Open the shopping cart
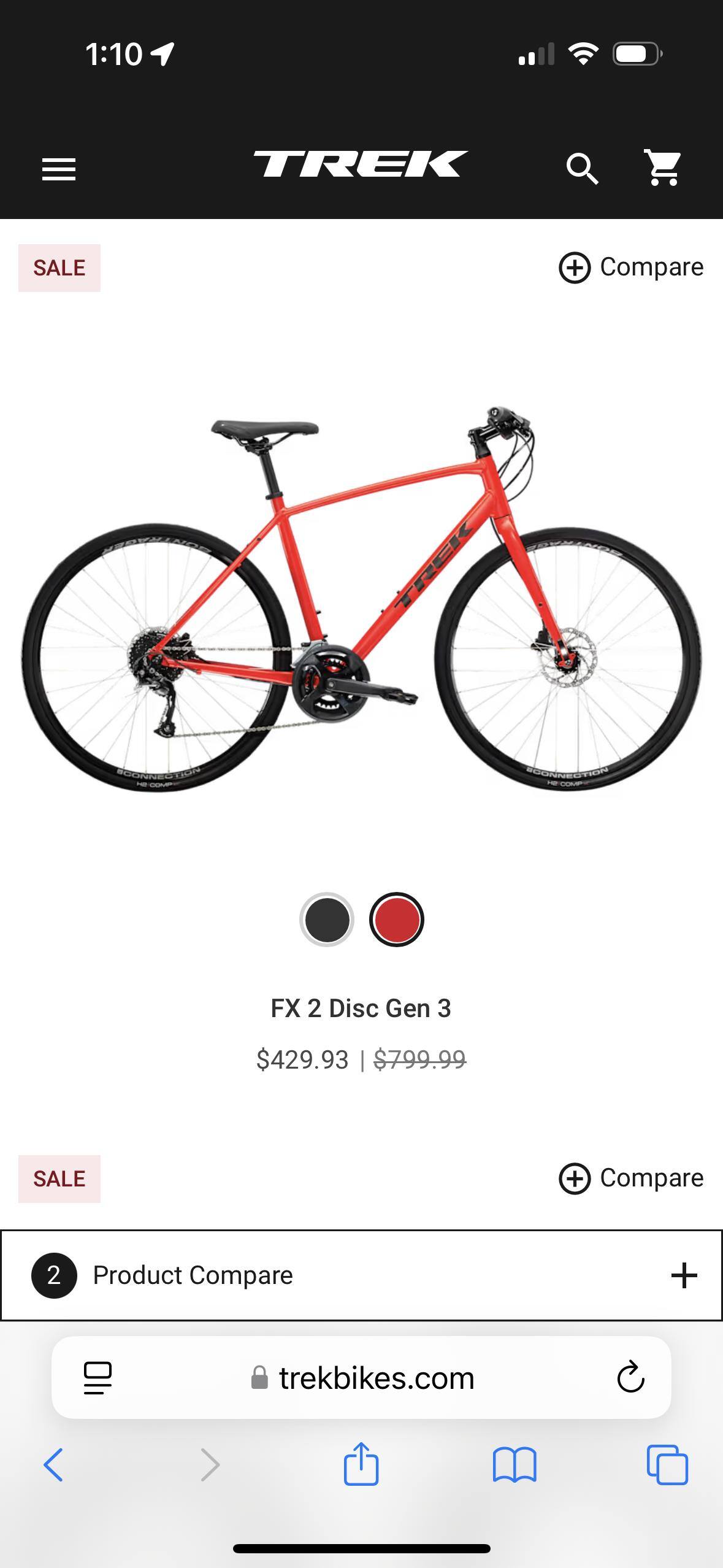This screenshot has width=723, height=1568. (x=663, y=167)
